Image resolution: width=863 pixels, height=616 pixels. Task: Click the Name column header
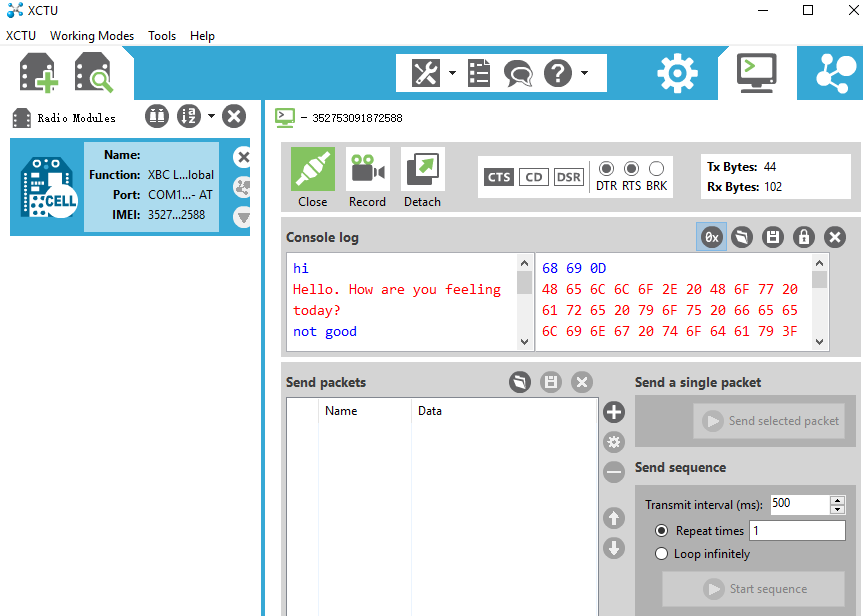click(365, 411)
